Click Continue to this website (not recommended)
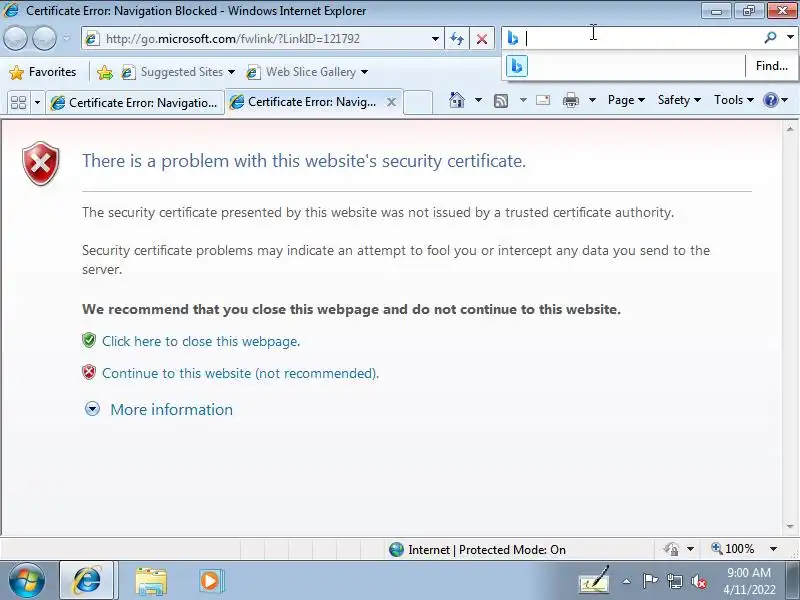 click(x=240, y=373)
